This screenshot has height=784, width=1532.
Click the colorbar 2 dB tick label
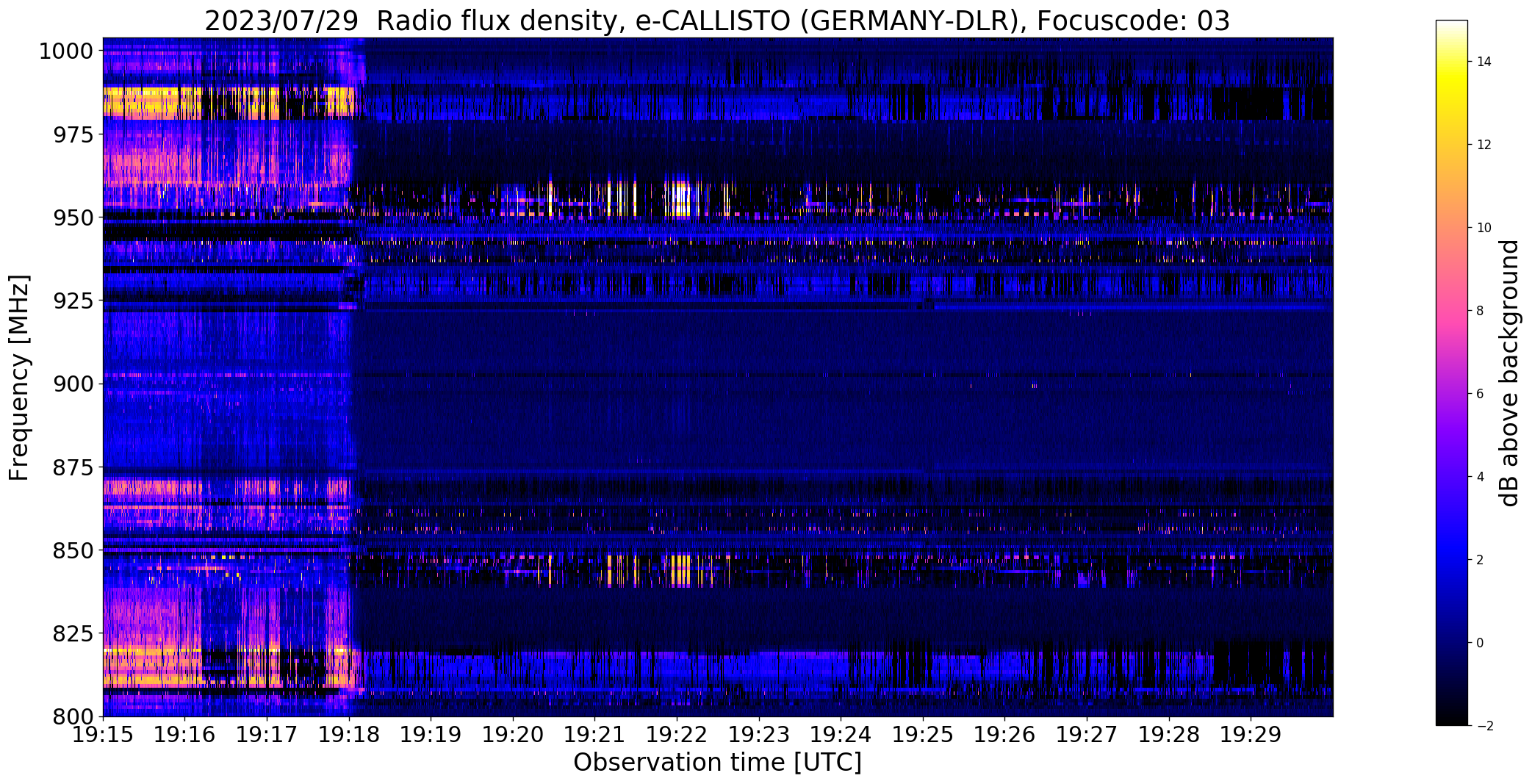tap(1480, 560)
